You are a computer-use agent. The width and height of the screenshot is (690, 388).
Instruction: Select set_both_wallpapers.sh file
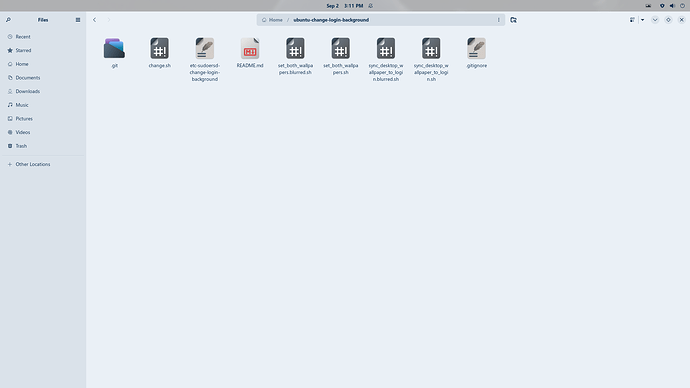(x=341, y=56)
